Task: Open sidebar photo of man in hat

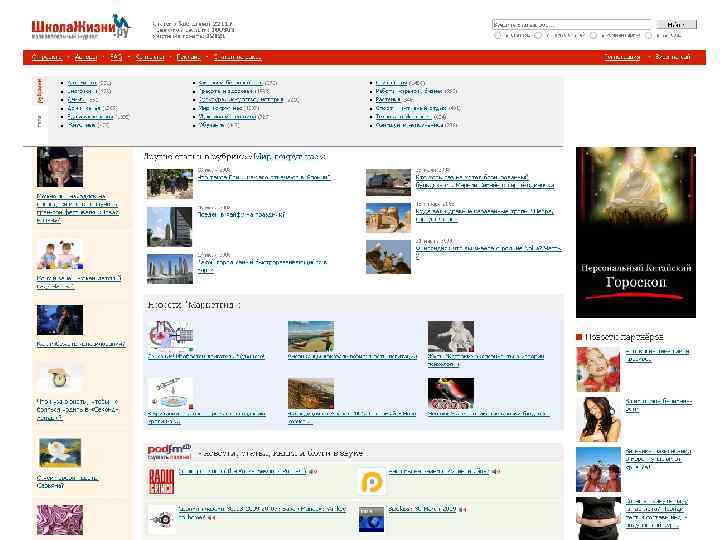Action: tap(60, 166)
